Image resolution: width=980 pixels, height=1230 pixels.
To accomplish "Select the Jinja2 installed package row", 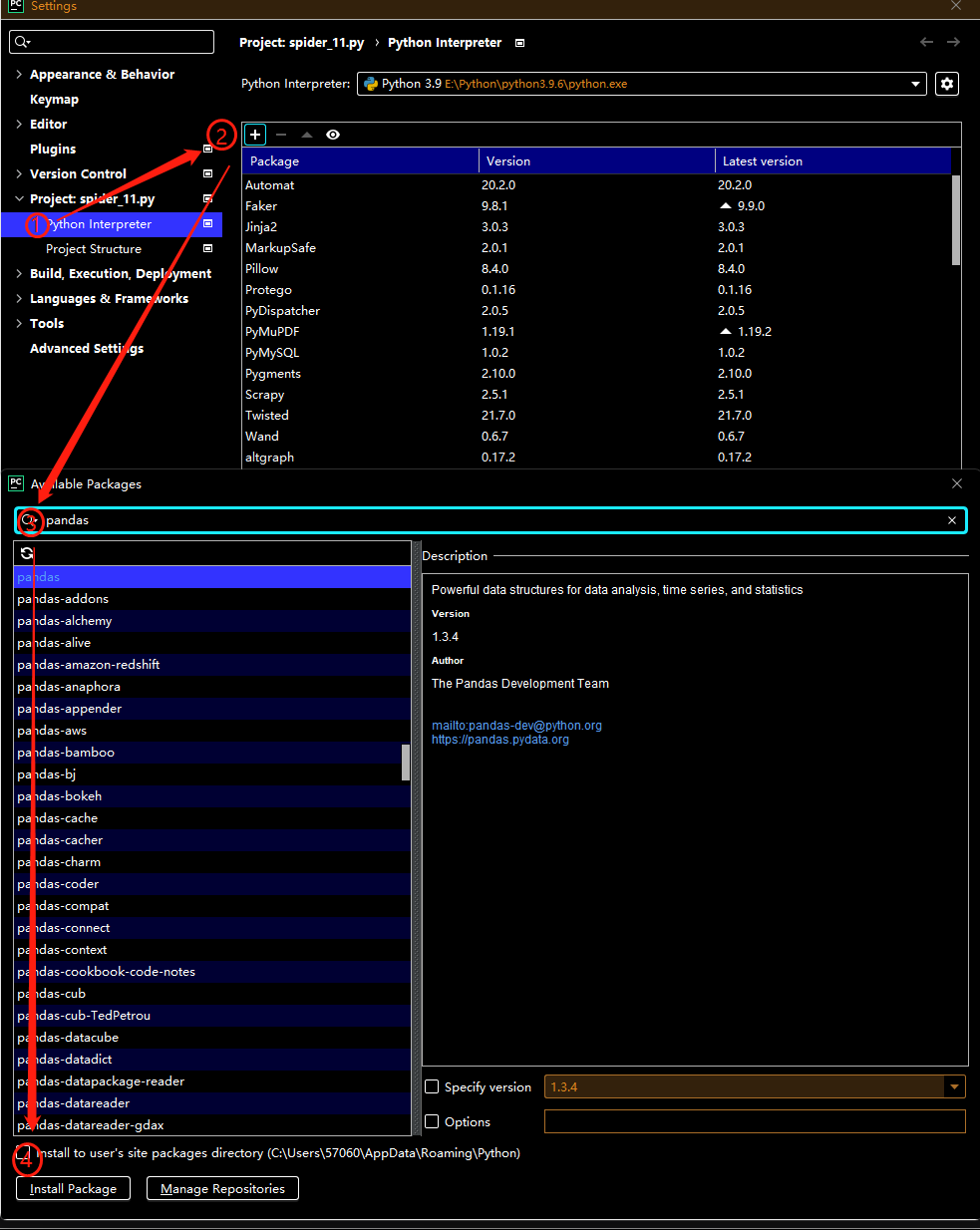I will pos(597,227).
